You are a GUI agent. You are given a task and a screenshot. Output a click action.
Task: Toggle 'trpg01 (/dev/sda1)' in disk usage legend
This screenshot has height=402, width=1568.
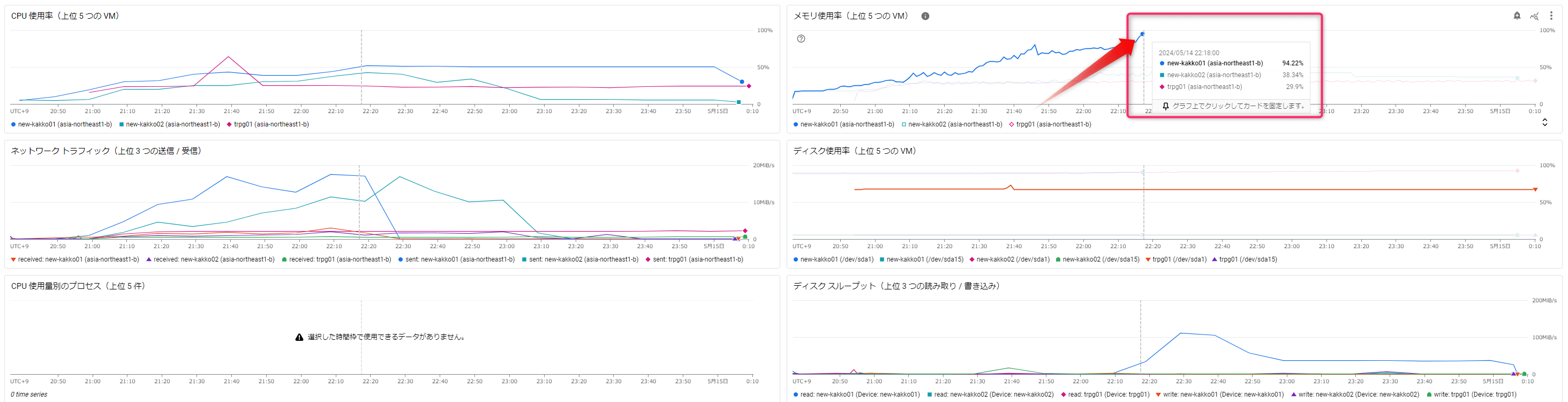[1175, 259]
